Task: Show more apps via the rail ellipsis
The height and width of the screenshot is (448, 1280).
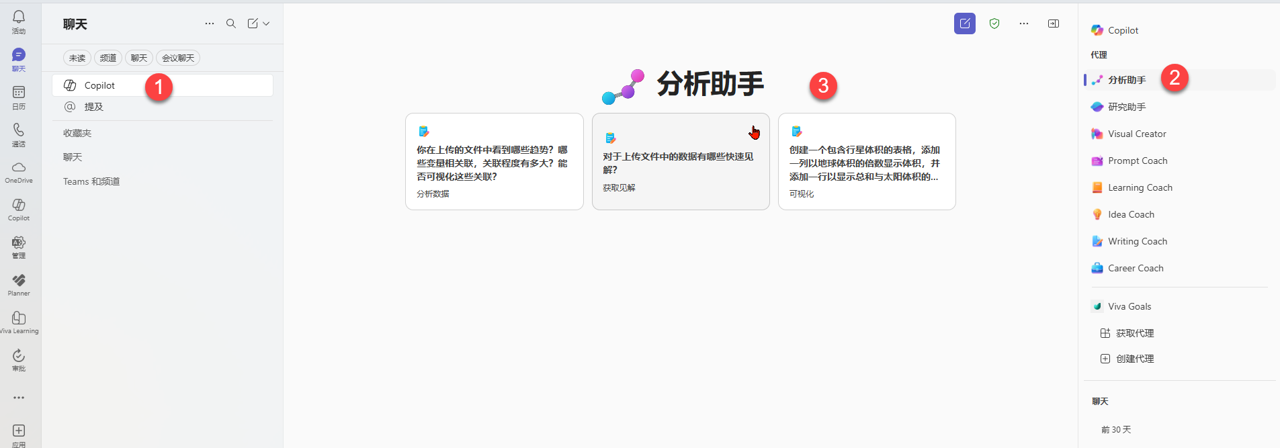Action: [19, 398]
